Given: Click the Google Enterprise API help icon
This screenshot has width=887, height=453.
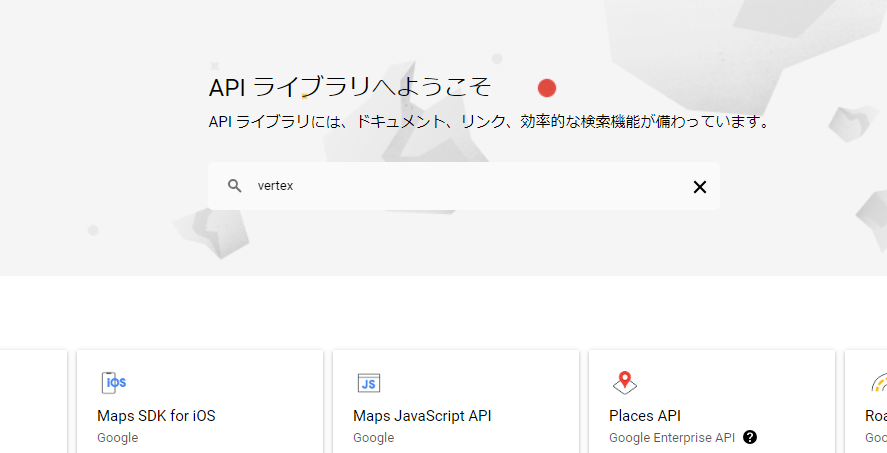Looking at the screenshot, I should tap(750, 437).
